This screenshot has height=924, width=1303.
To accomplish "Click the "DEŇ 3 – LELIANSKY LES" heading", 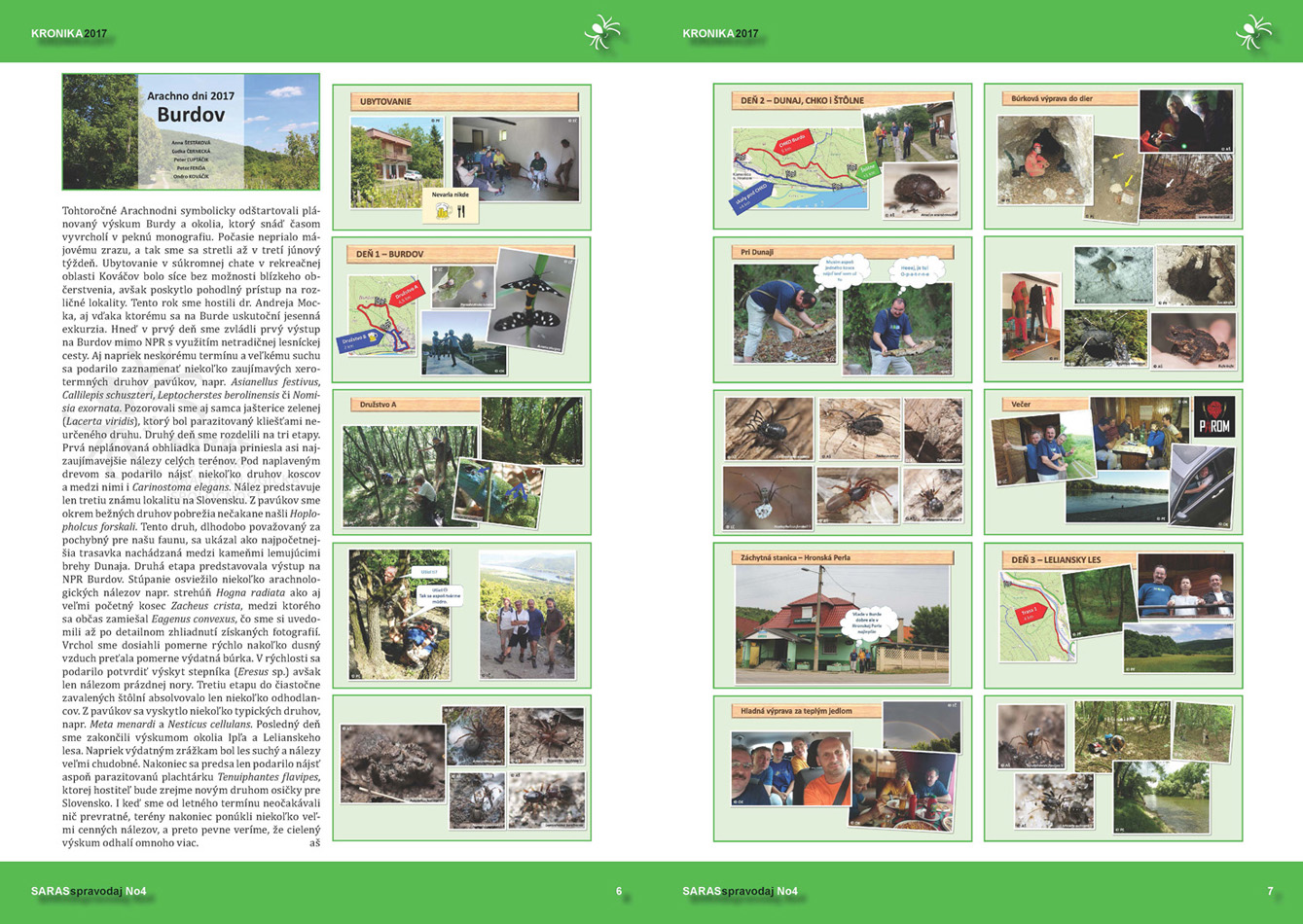I will click(1057, 559).
